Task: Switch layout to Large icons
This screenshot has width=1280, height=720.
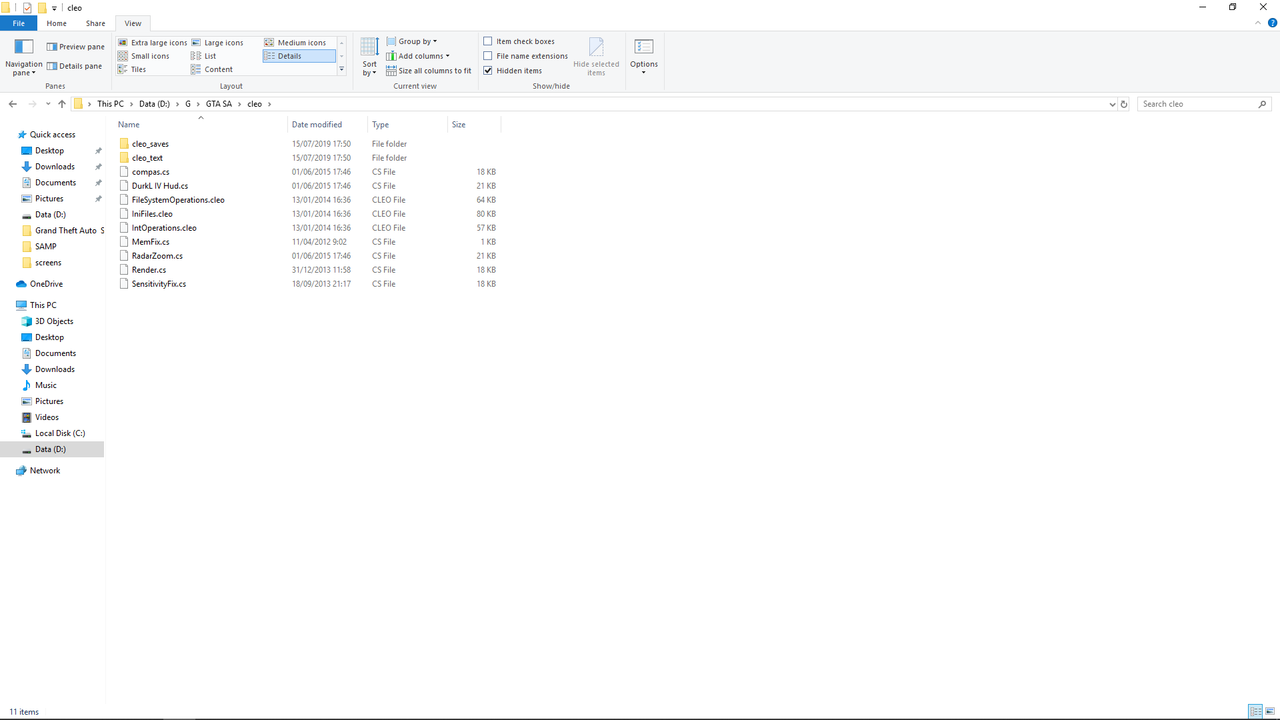Action: point(217,43)
